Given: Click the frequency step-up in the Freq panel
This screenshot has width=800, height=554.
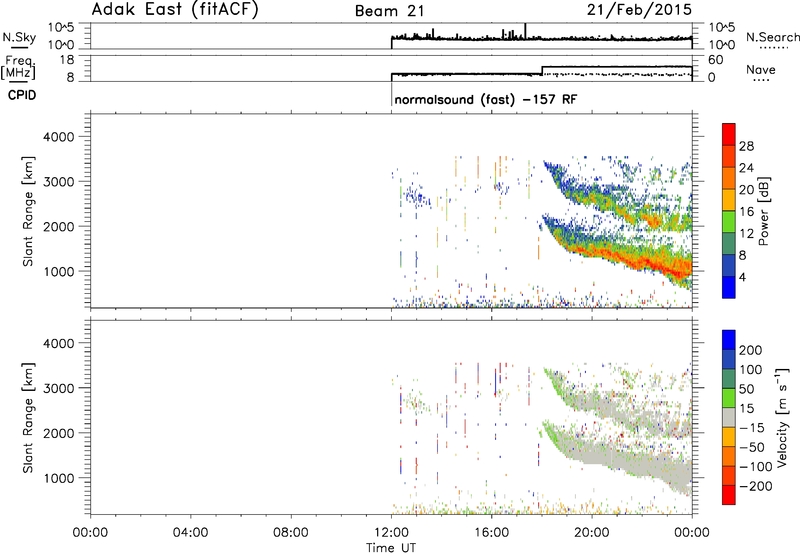Looking at the screenshot, I should point(542,70).
